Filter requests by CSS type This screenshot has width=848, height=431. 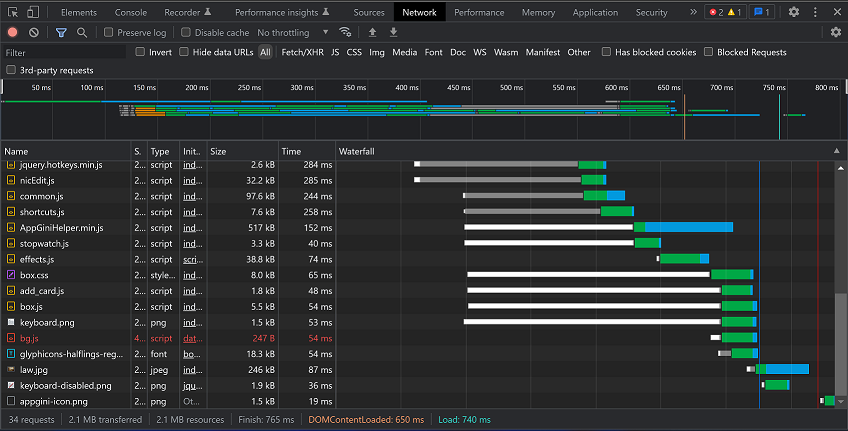(354, 52)
